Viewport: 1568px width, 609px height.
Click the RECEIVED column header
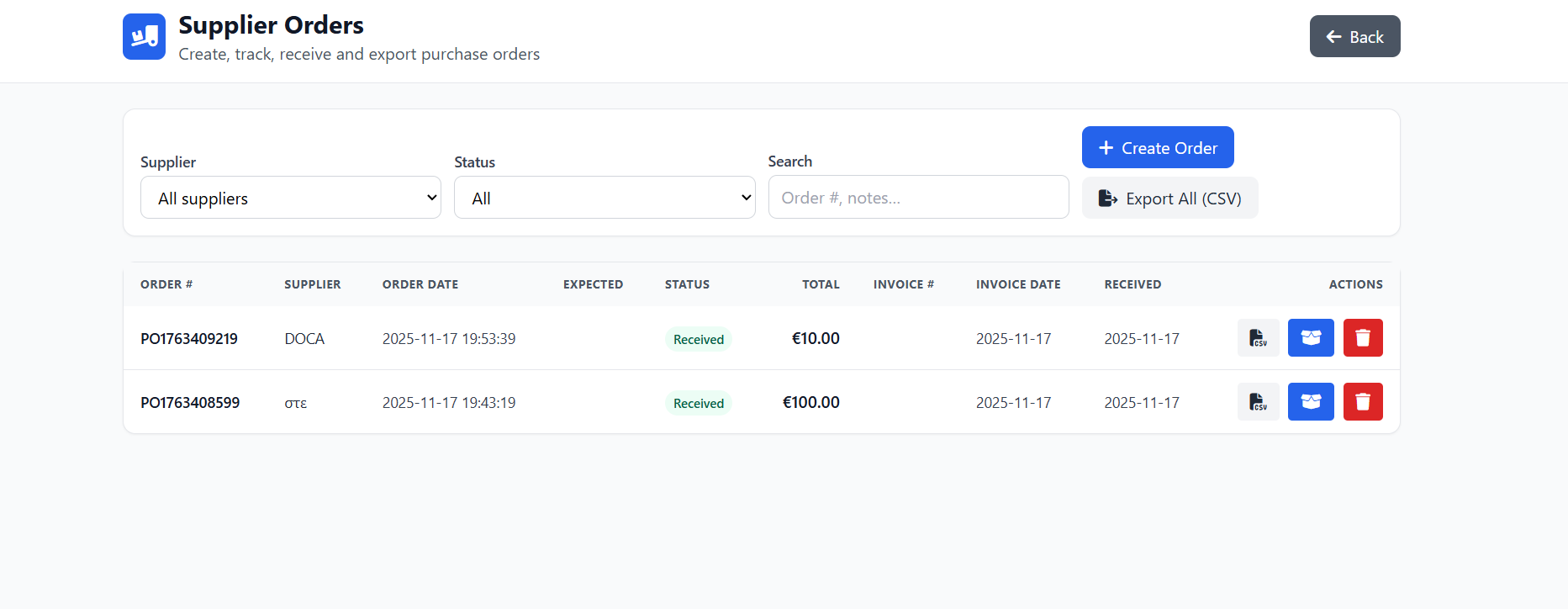(1132, 284)
